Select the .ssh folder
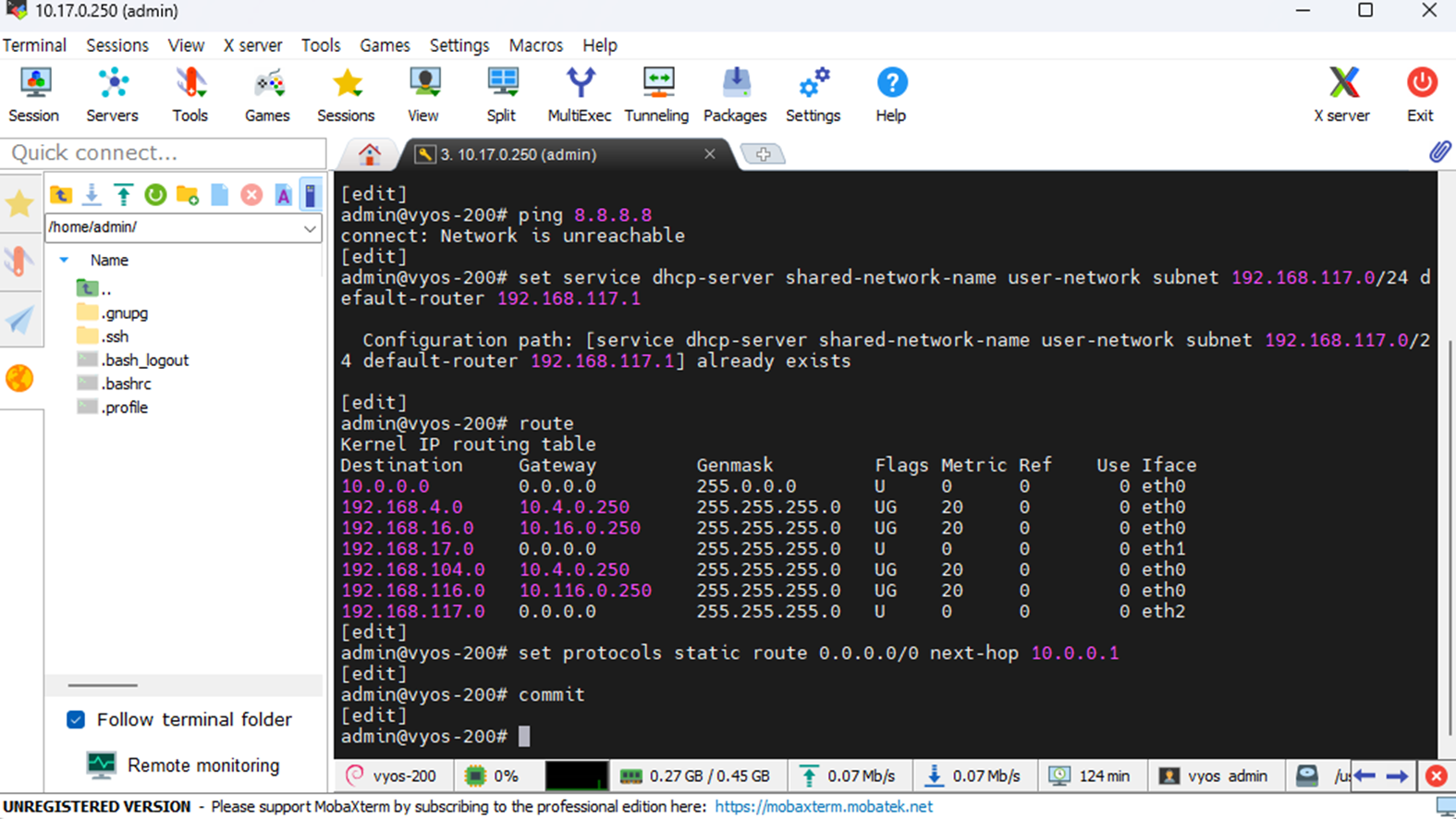This screenshot has width=1456, height=819. coord(103,336)
